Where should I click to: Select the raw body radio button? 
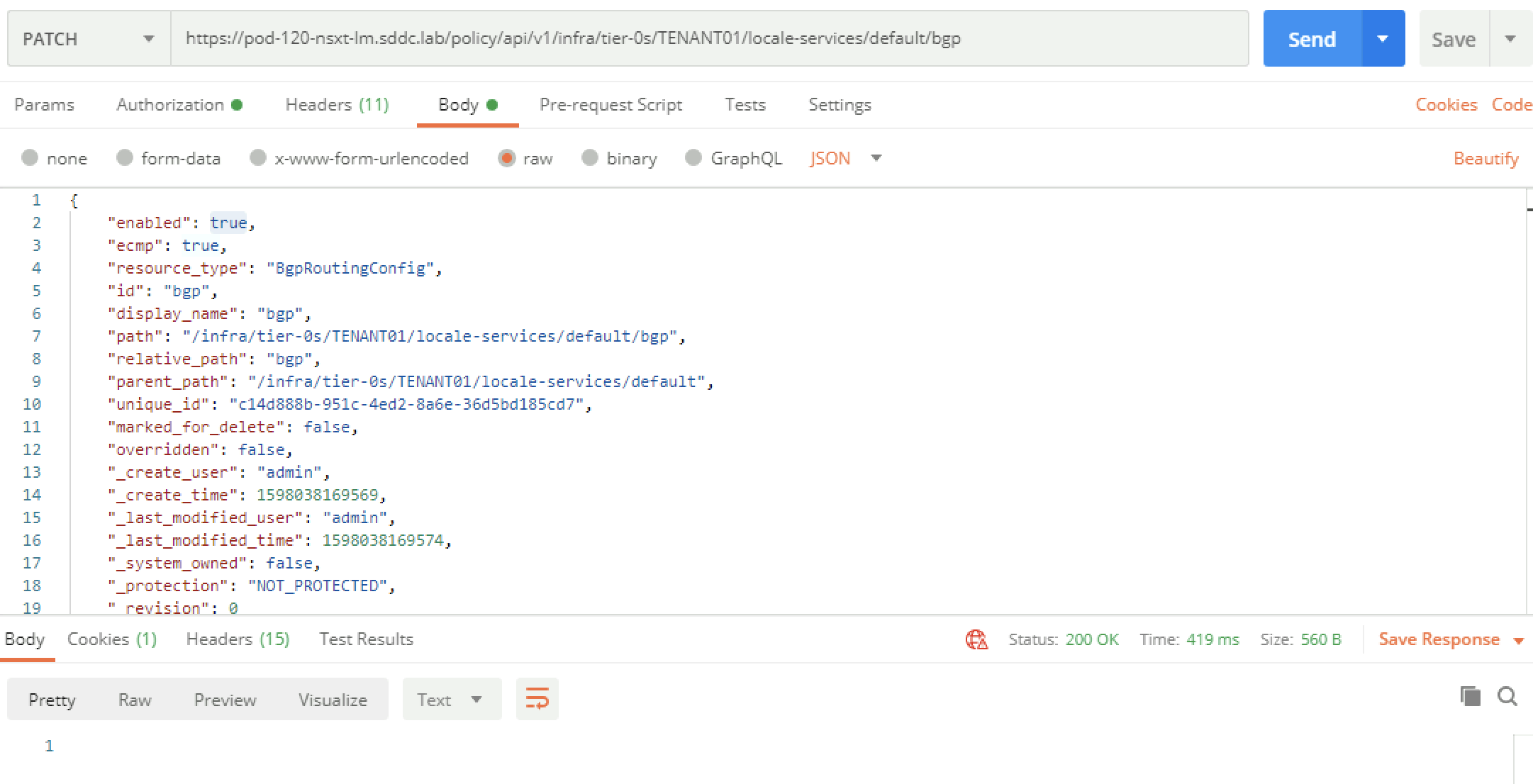click(x=506, y=158)
